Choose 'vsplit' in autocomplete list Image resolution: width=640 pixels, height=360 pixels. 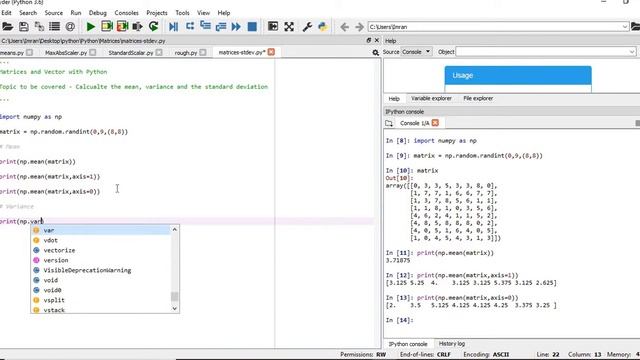[x=101, y=300]
